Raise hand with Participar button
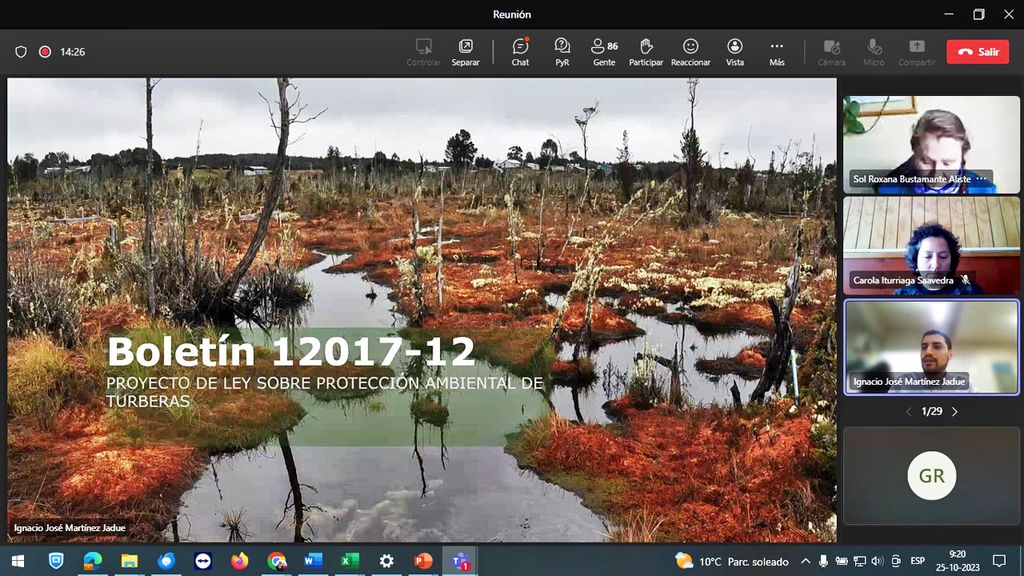Image resolution: width=1024 pixels, height=576 pixels. pyautogui.click(x=646, y=51)
